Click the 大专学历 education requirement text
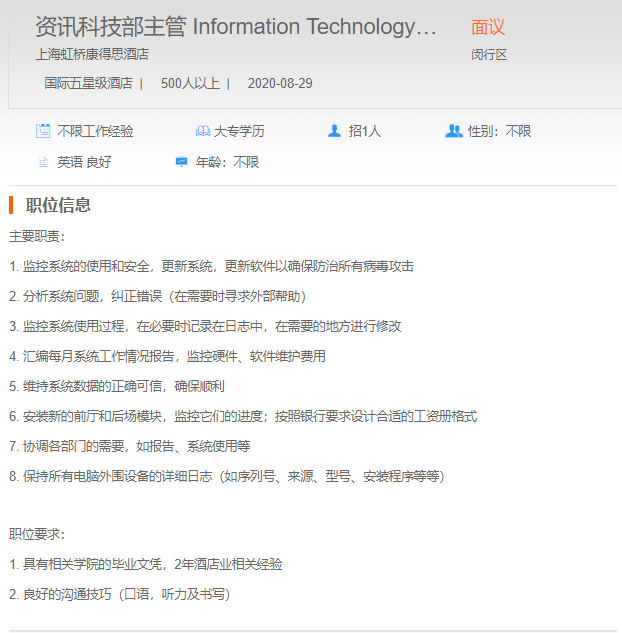Image resolution: width=622 pixels, height=633 pixels. click(239, 131)
